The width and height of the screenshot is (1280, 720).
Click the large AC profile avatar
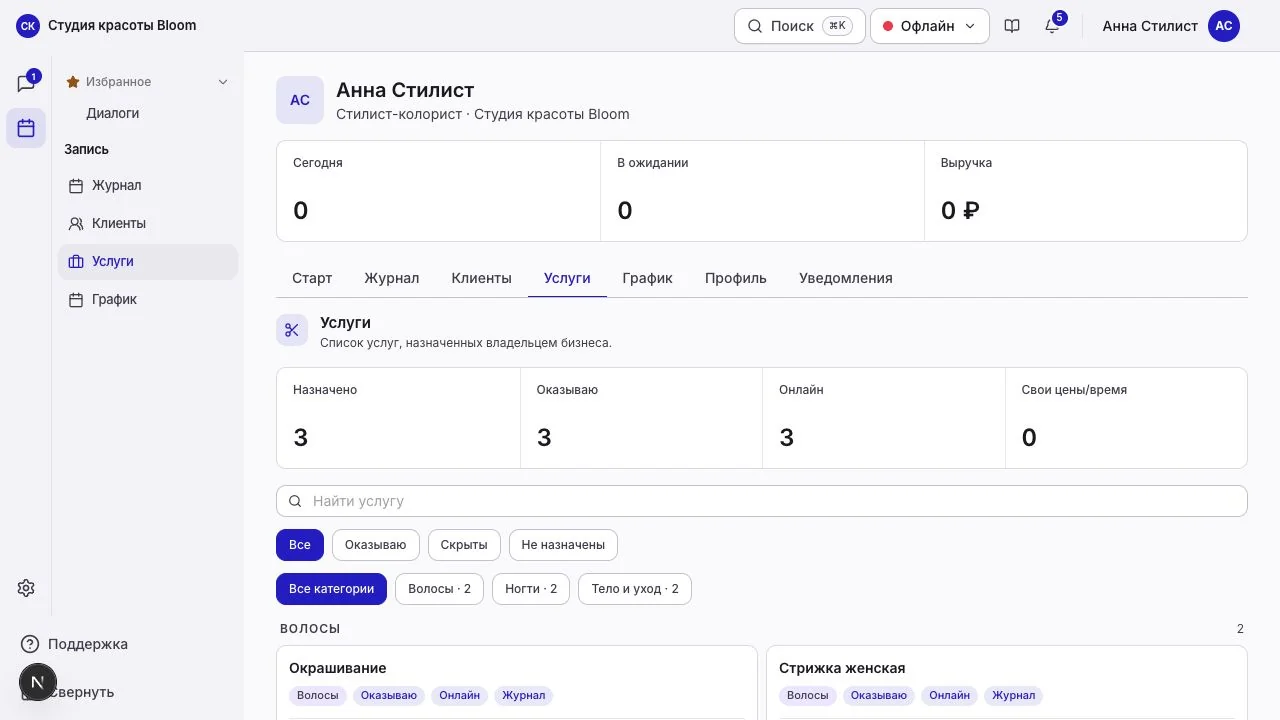tap(300, 100)
